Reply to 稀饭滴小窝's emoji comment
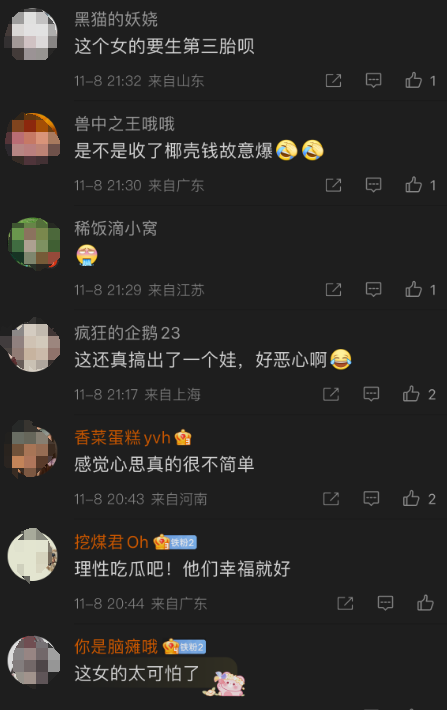 (x=373, y=290)
